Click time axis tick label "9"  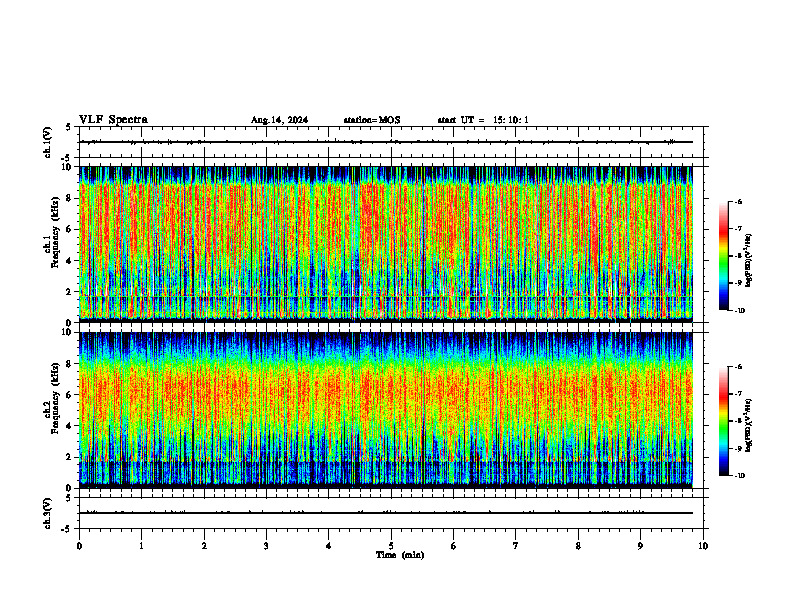coord(640,546)
